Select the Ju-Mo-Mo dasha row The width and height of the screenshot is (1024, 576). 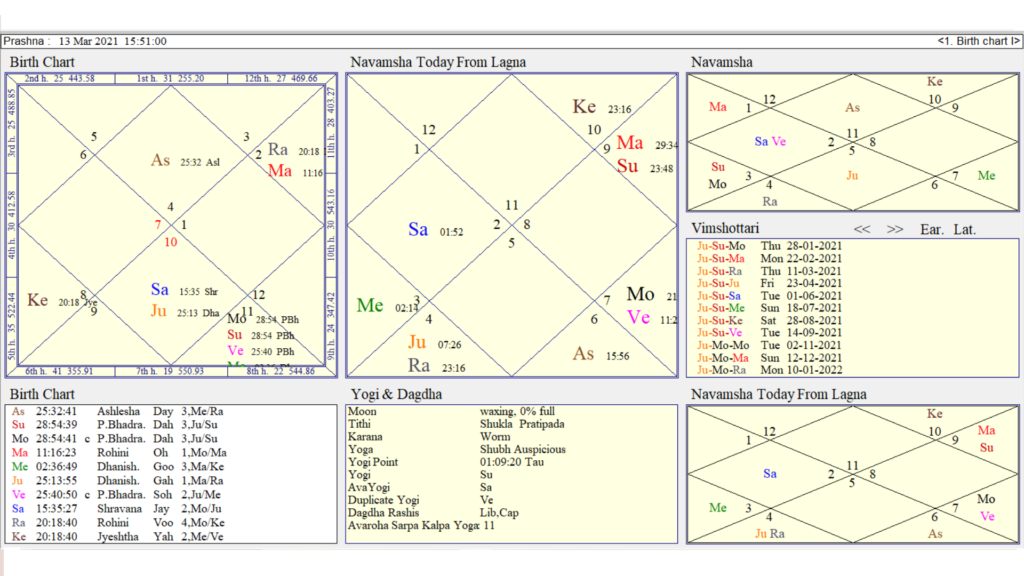[x=769, y=345]
